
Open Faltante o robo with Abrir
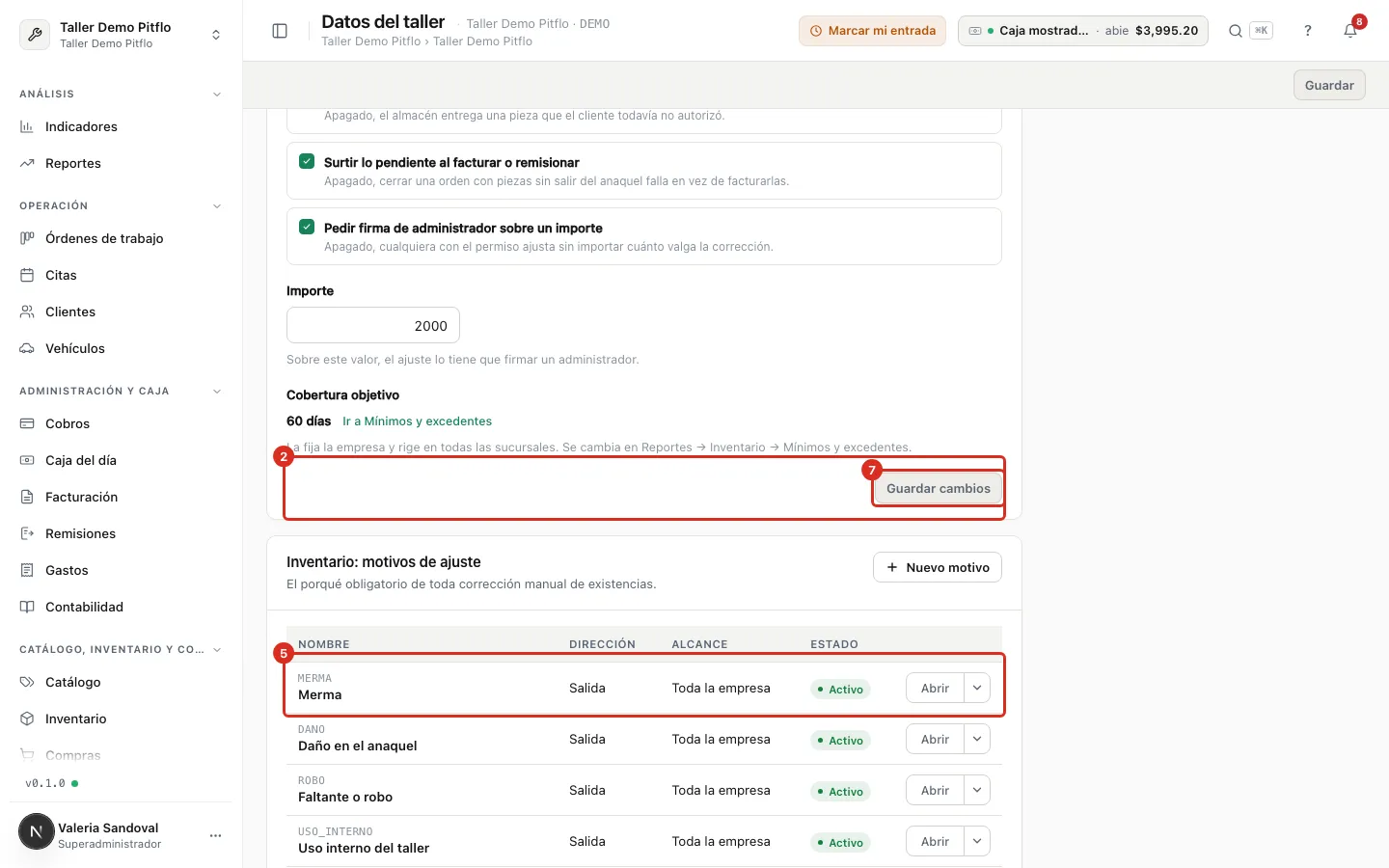(935, 790)
